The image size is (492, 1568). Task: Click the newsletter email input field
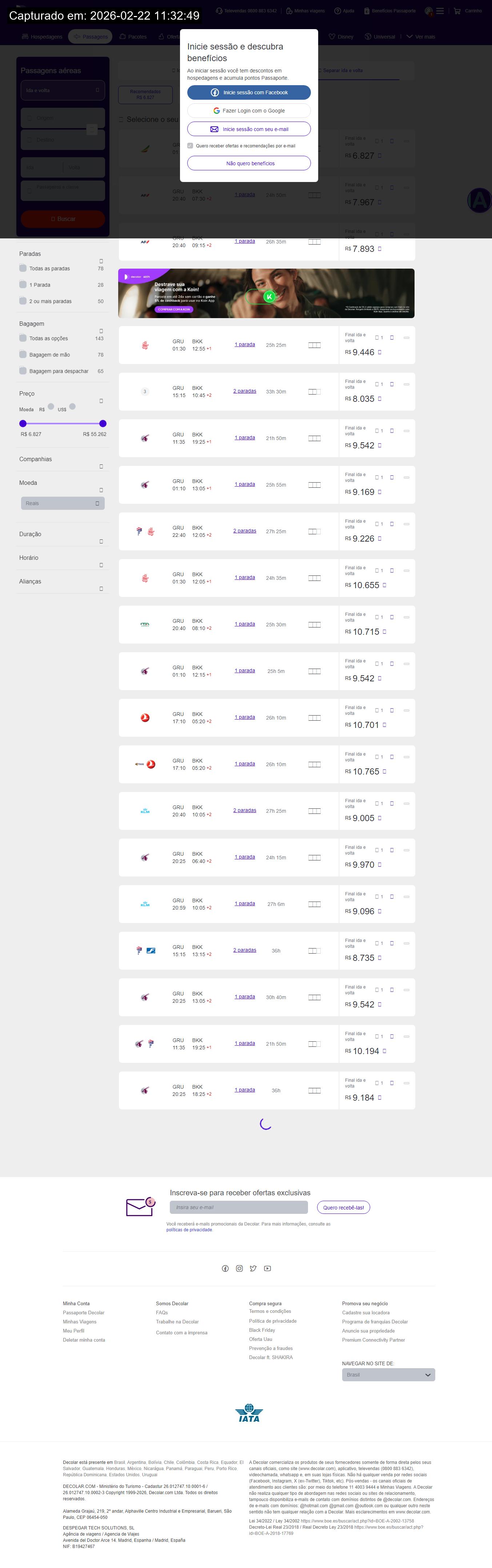coord(239,1207)
